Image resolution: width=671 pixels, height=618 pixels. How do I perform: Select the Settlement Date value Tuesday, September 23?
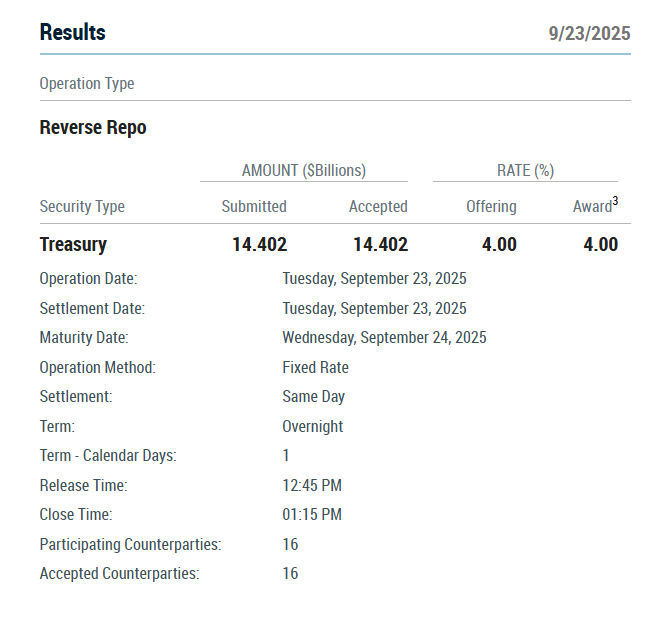coord(374,309)
